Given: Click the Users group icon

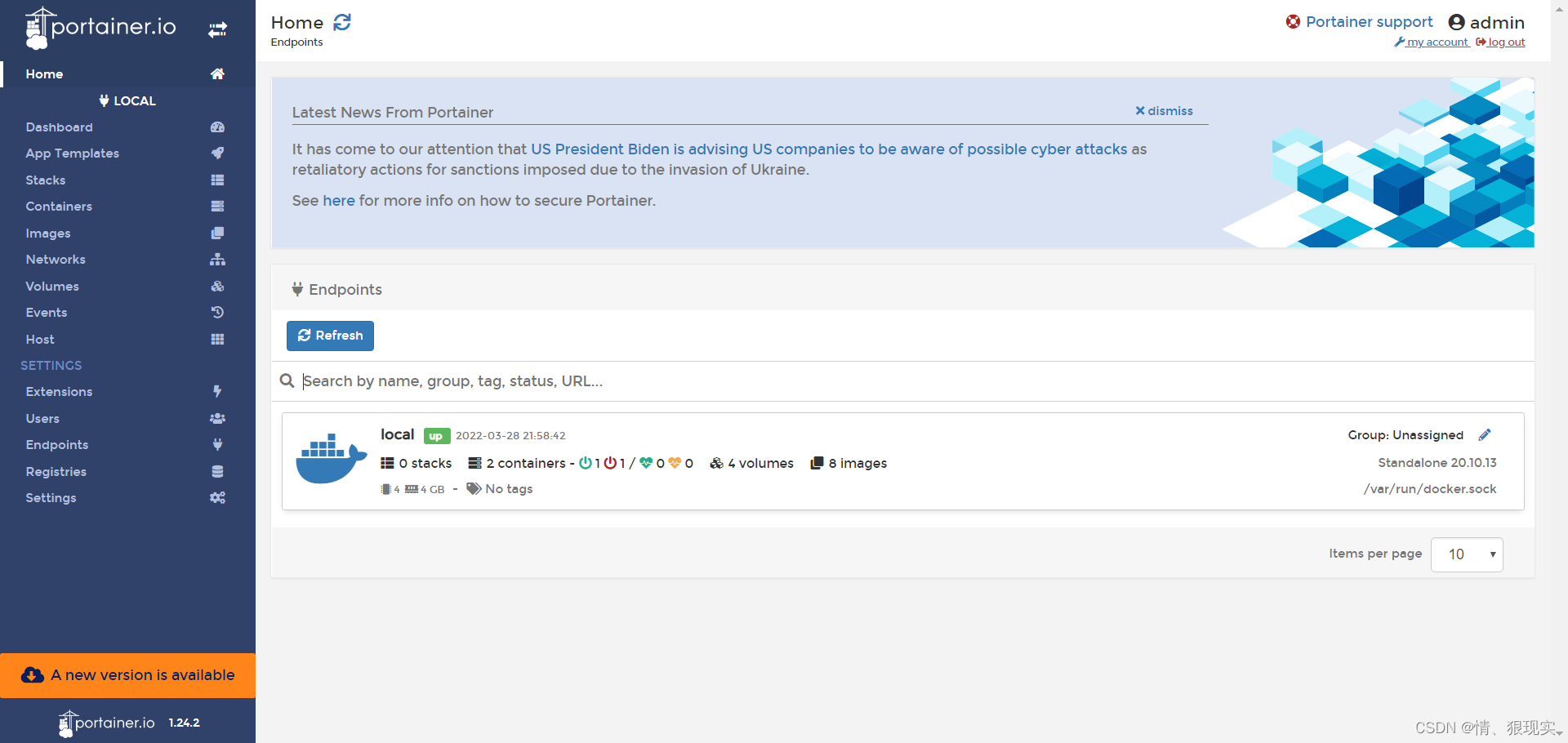Looking at the screenshot, I should click(x=217, y=418).
